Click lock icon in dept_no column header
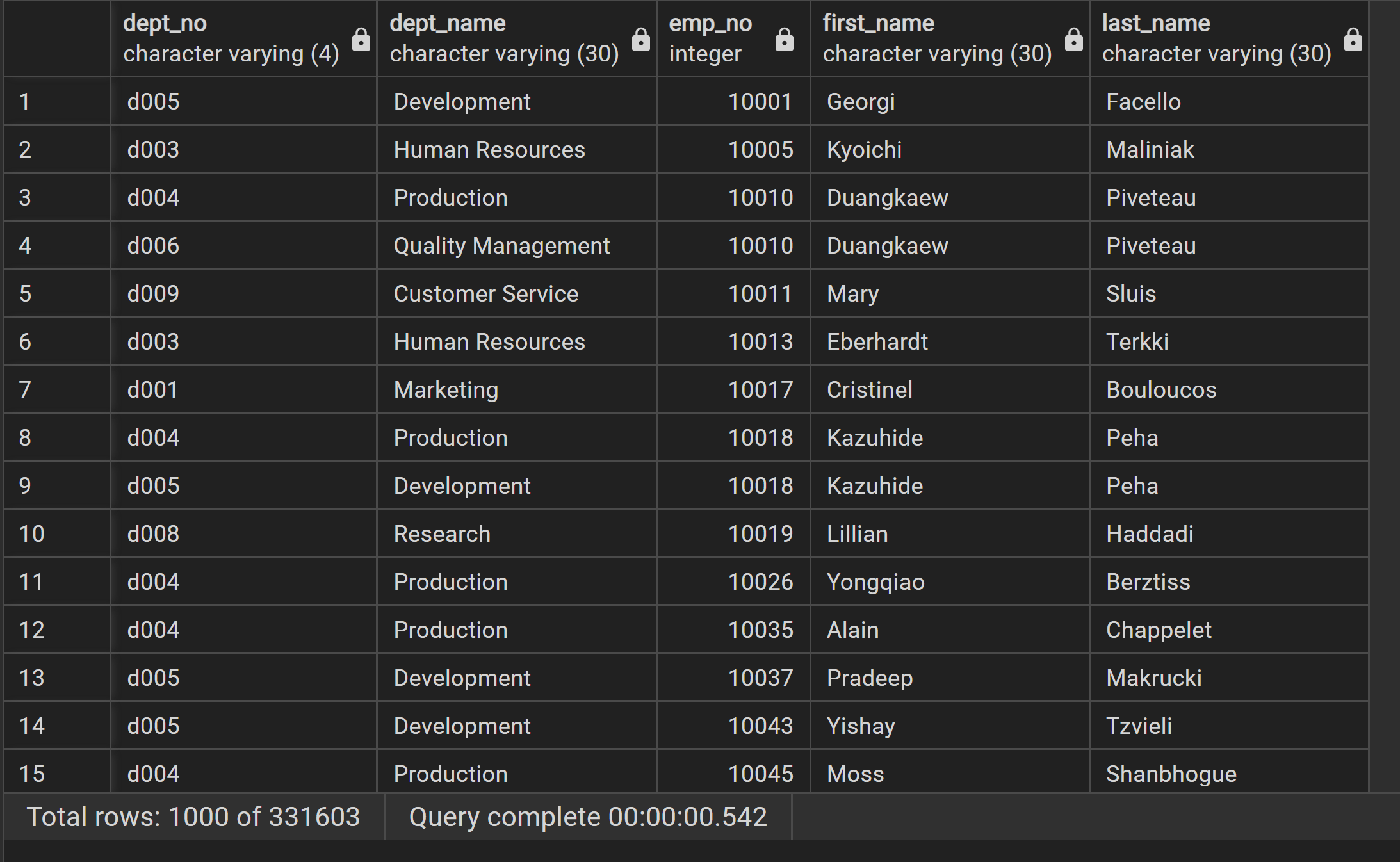This screenshot has width=1400, height=862. click(x=361, y=40)
